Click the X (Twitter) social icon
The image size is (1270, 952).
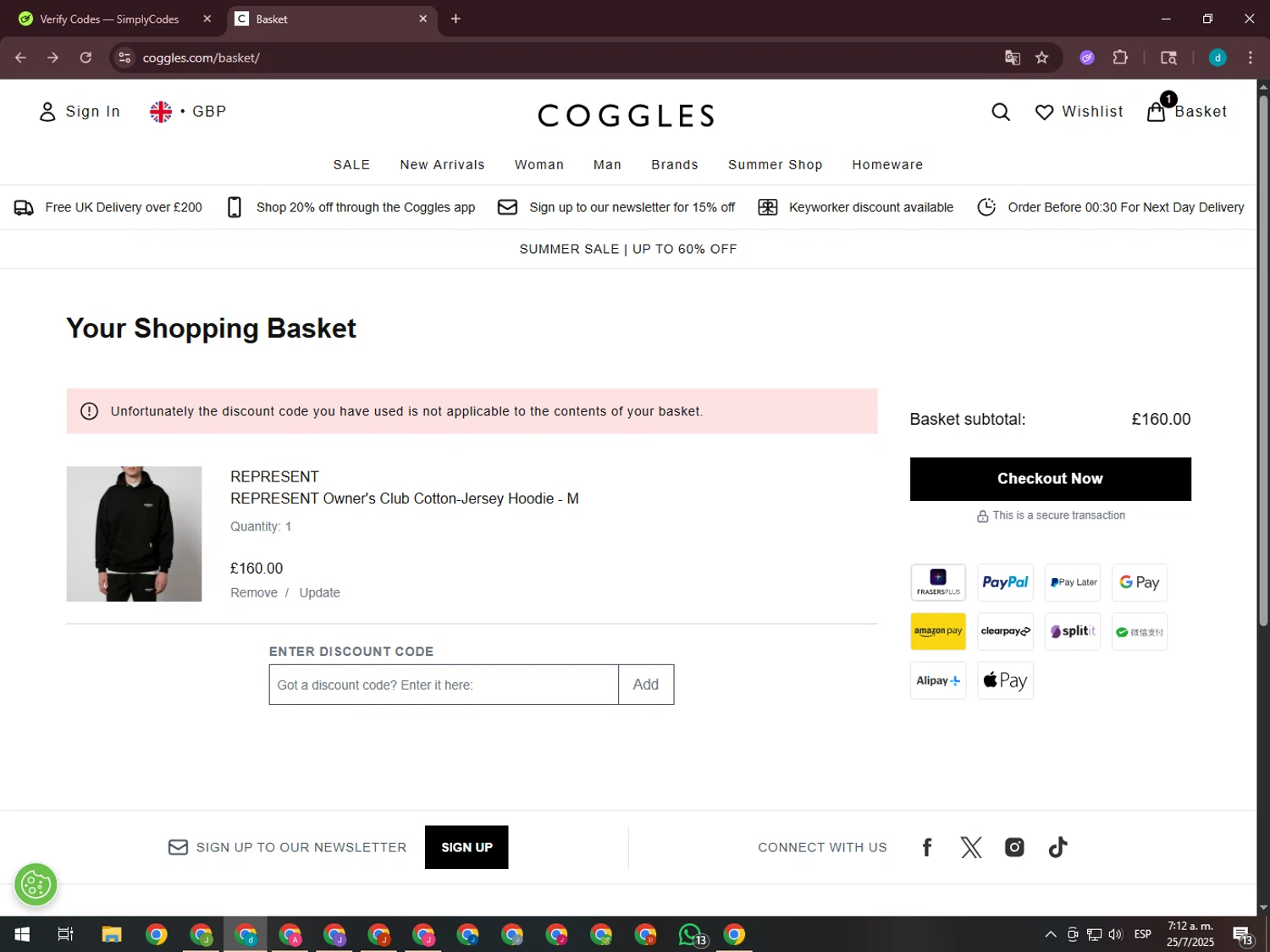click(971, 847)
